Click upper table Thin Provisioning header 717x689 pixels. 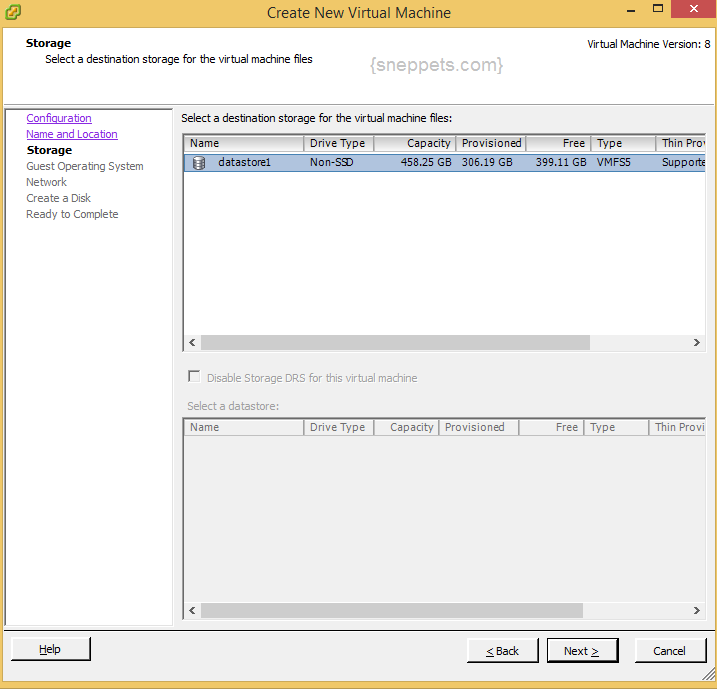681,143
